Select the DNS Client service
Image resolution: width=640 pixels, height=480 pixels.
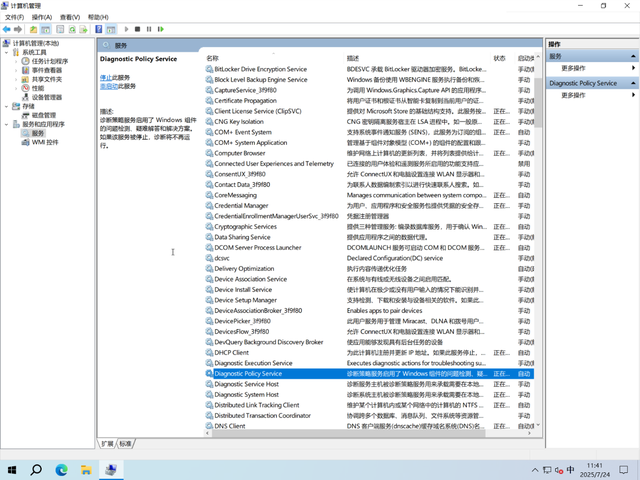coord(369,426)
